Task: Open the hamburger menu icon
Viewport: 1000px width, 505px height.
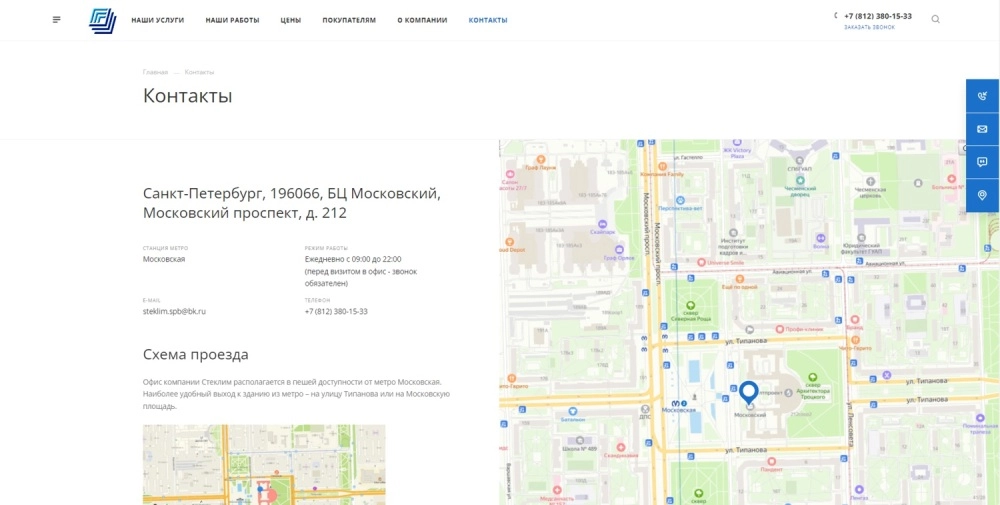Action: (x=57, y=20)
